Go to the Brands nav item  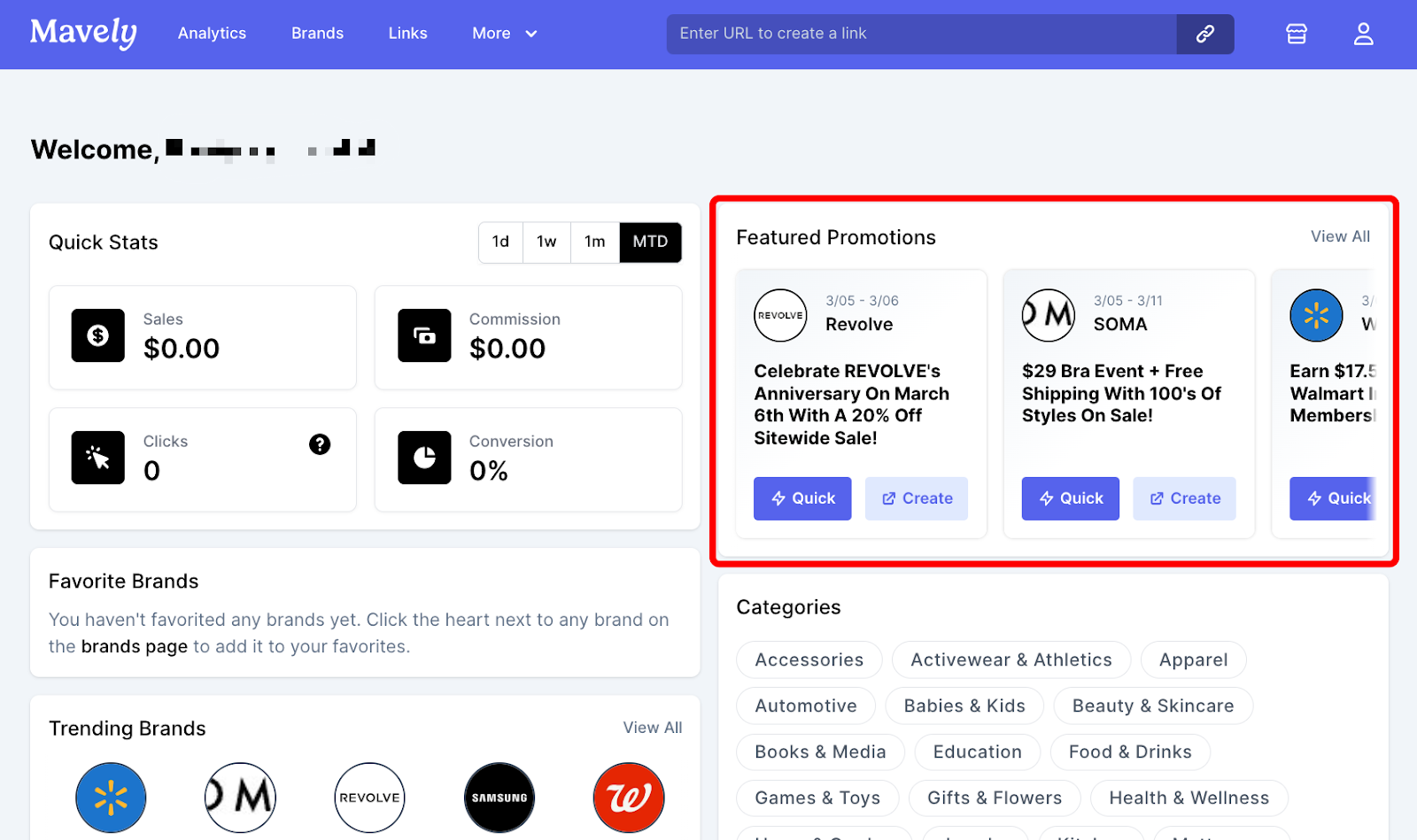pyautogui.click(x=317, y=34)
